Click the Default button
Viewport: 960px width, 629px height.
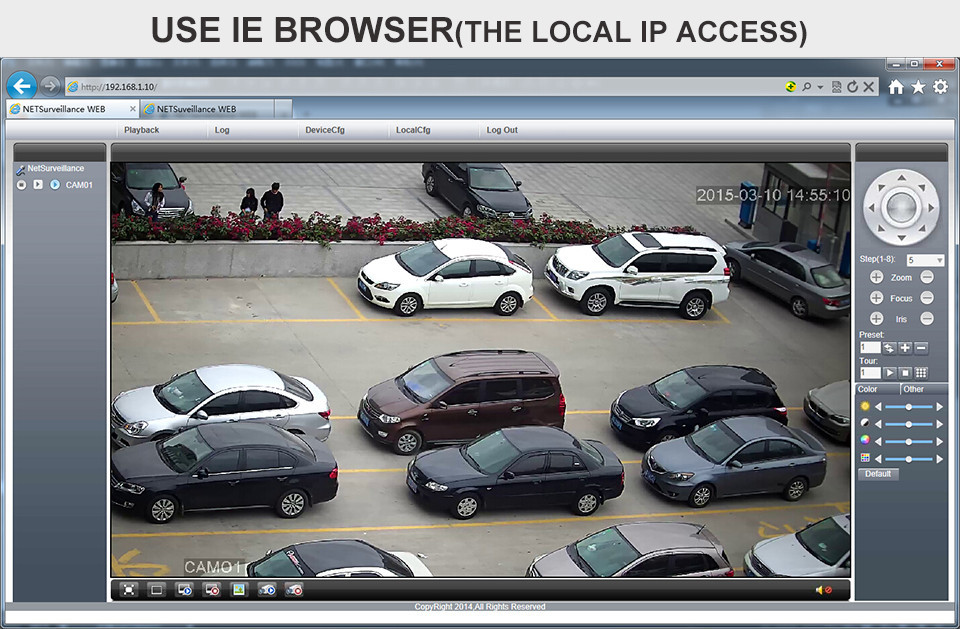878,474
